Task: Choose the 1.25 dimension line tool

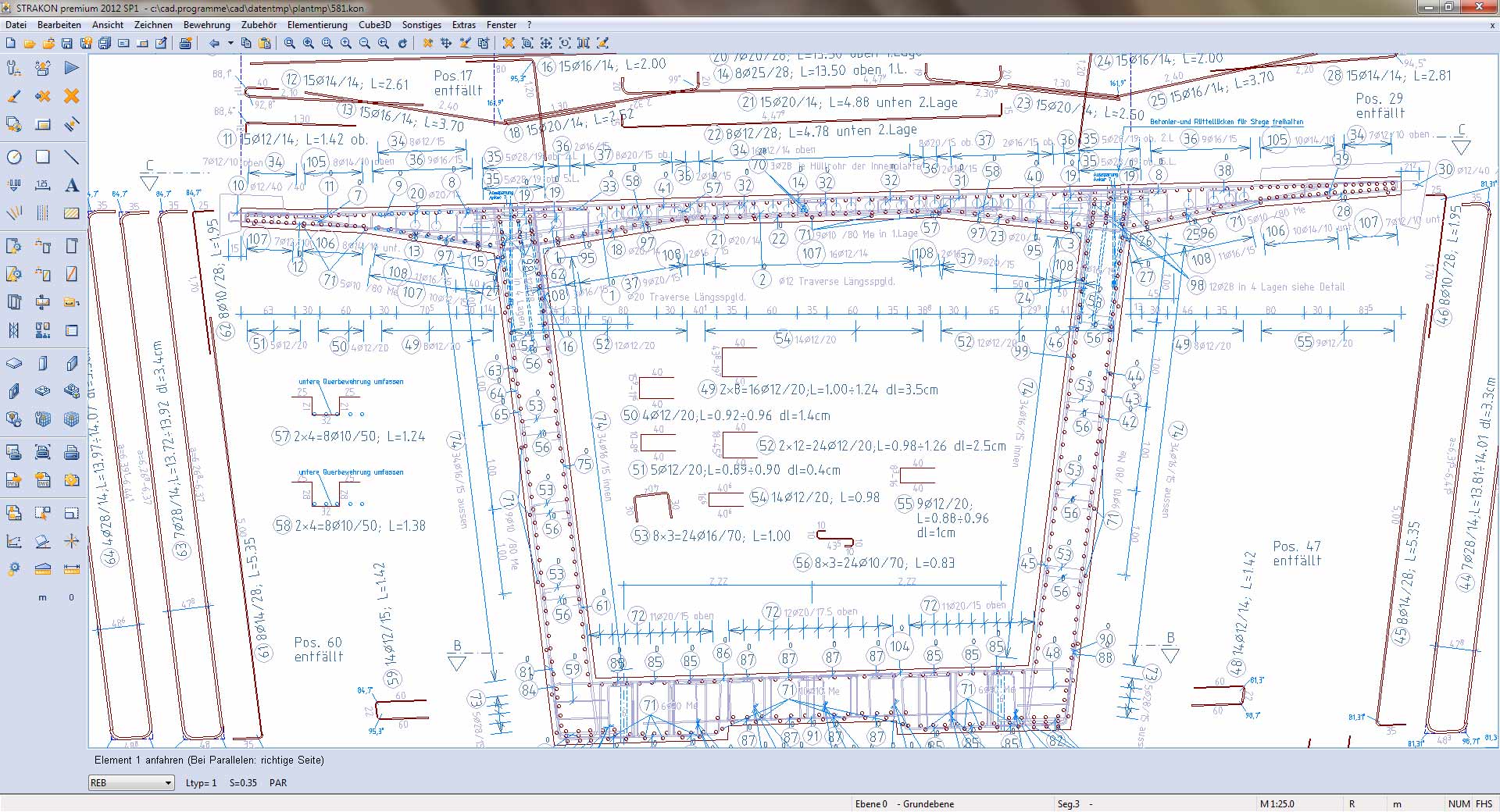Action: [x=43, y=185]
